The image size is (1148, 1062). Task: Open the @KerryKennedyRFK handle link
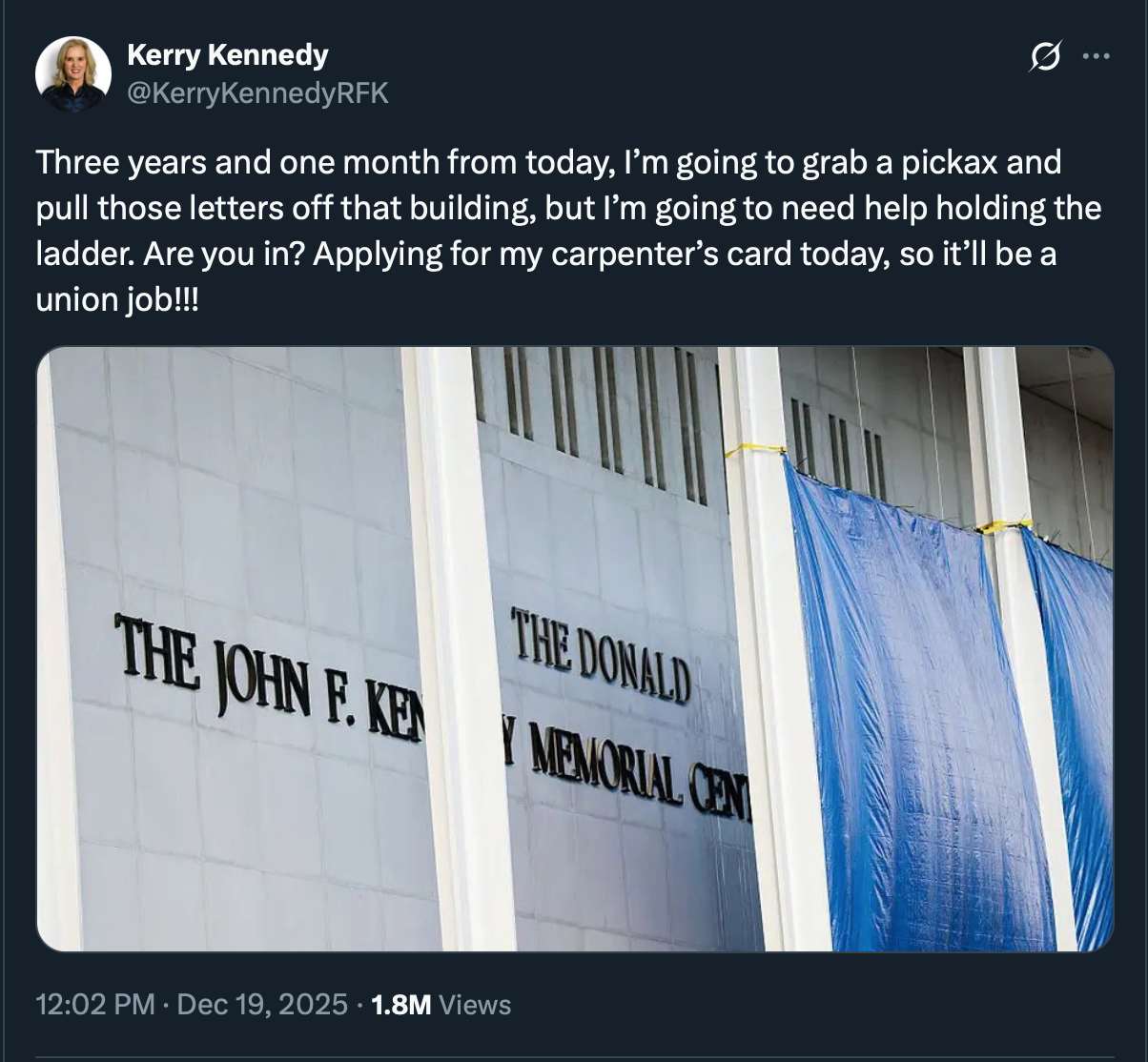coord(257,93)
